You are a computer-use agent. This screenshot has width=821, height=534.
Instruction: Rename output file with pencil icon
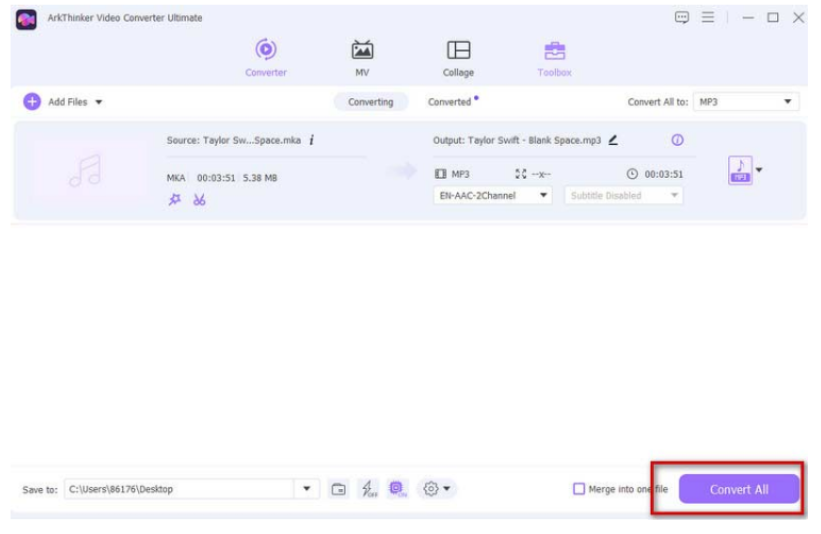tap(613, 140)
